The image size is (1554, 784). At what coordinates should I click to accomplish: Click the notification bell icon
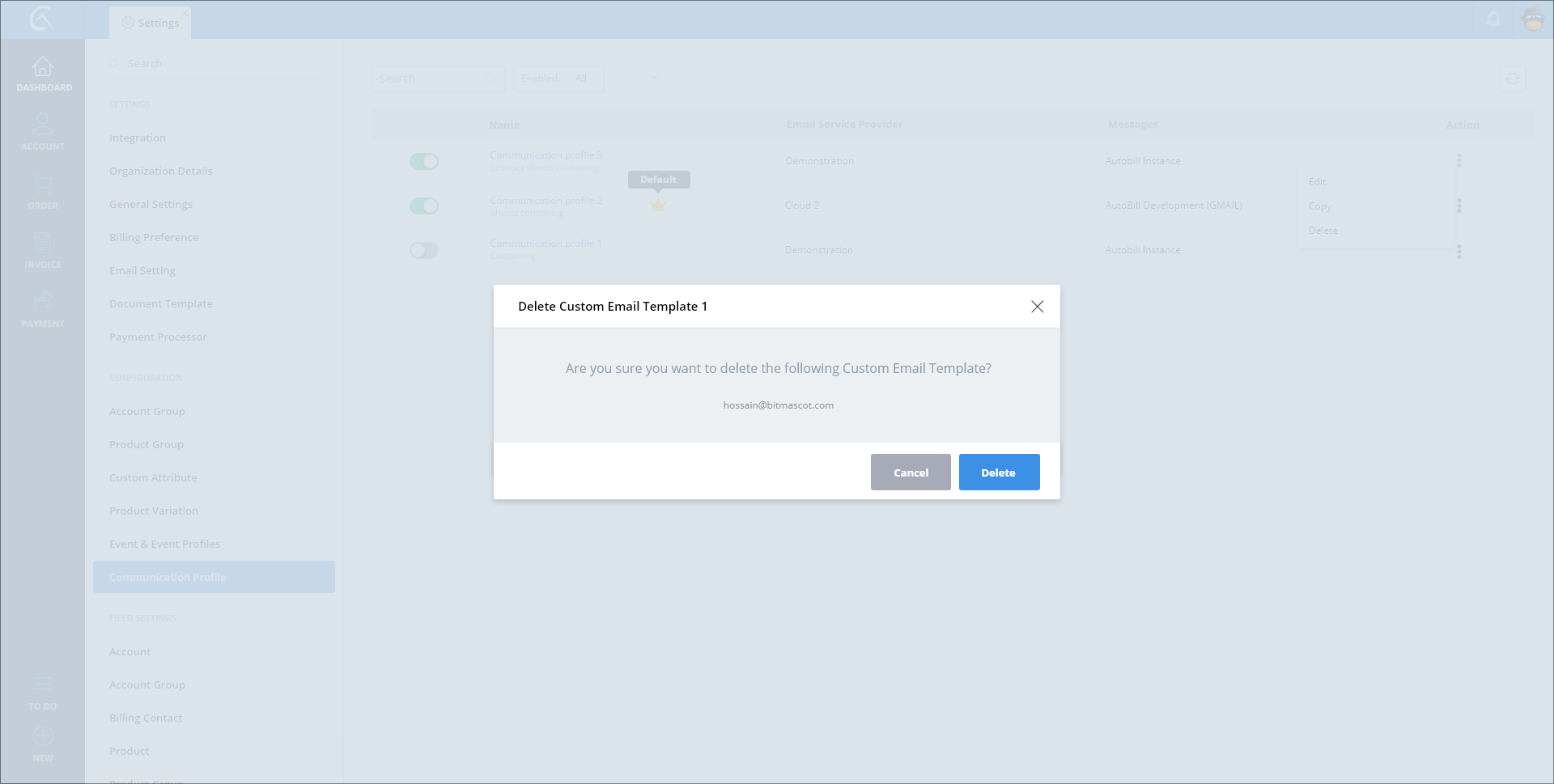point(1493,19)
